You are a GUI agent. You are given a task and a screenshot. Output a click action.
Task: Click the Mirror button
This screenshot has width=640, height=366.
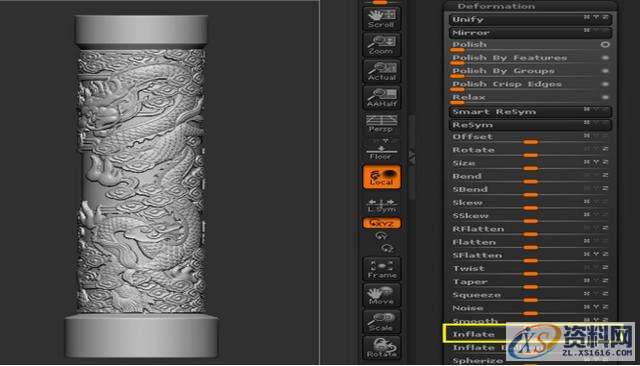[530, 32]
